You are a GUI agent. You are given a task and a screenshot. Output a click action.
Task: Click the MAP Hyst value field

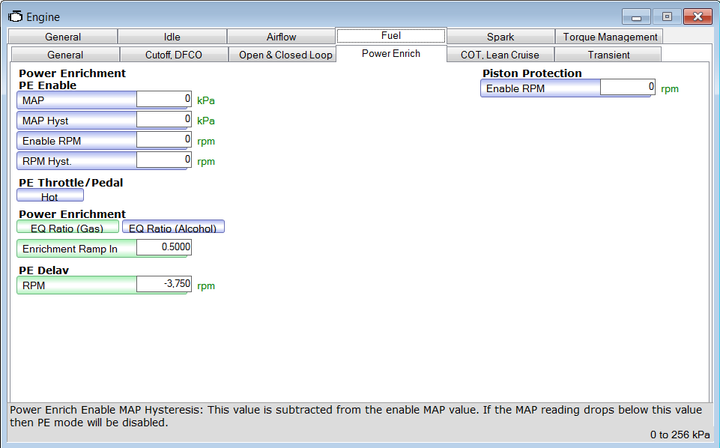[163, 120]
